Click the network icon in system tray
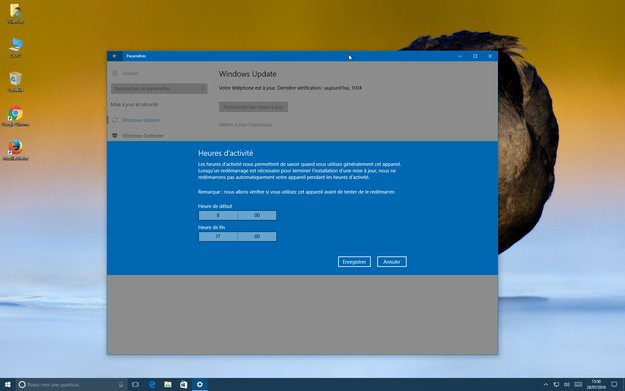This screenshot has height=391, width=625. (x=556, y=385)
